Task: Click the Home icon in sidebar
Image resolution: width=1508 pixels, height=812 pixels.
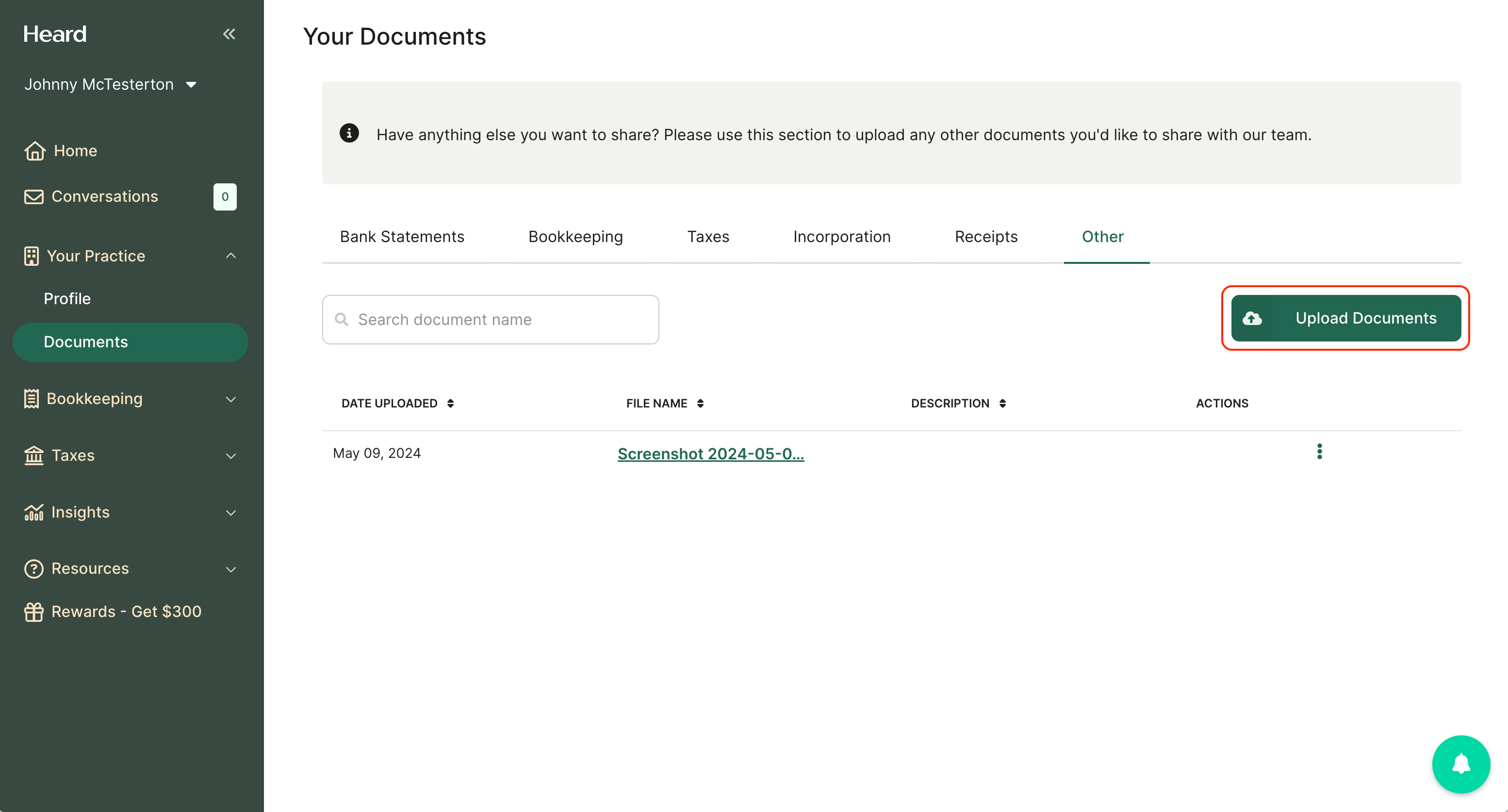Action: pyautogui.click(x=34, y=150)
